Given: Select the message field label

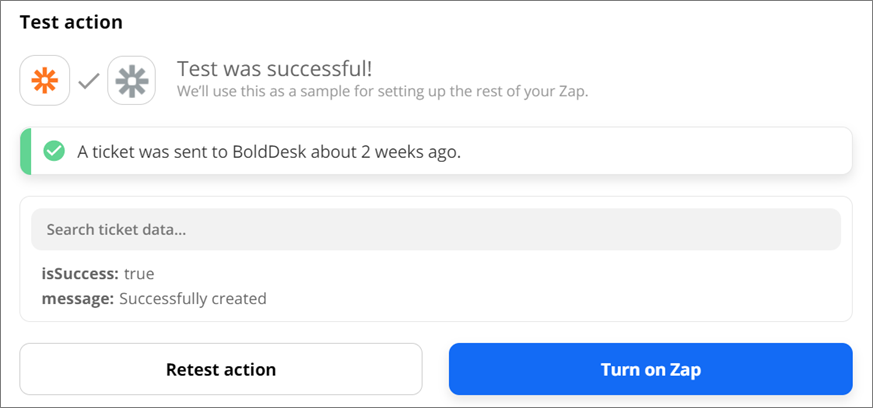Looking at the screenshot, I should [78, 299].
